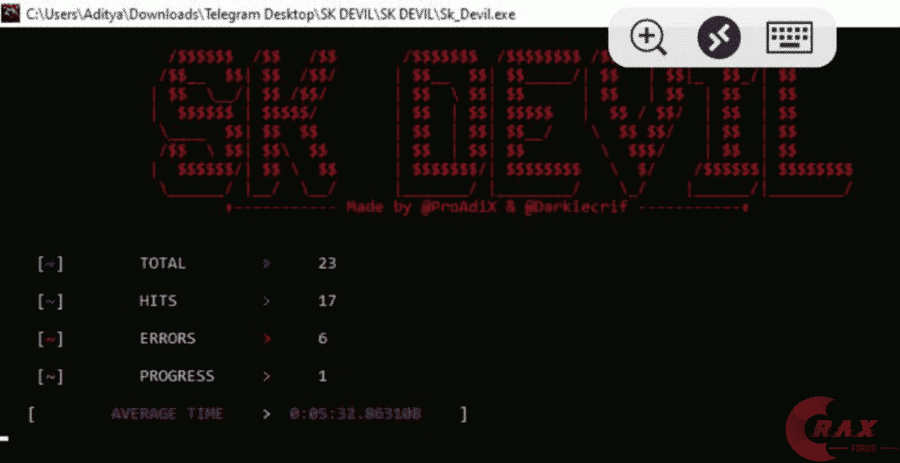900x463 pixels.
Task: Click the ERRORS label
Action: [168, 339]
